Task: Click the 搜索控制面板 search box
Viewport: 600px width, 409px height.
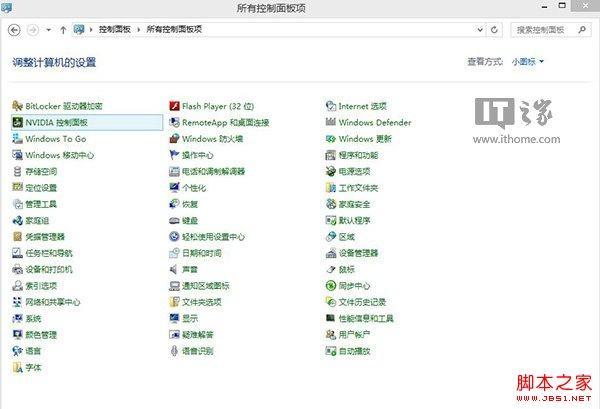Action: coord(545,31)
